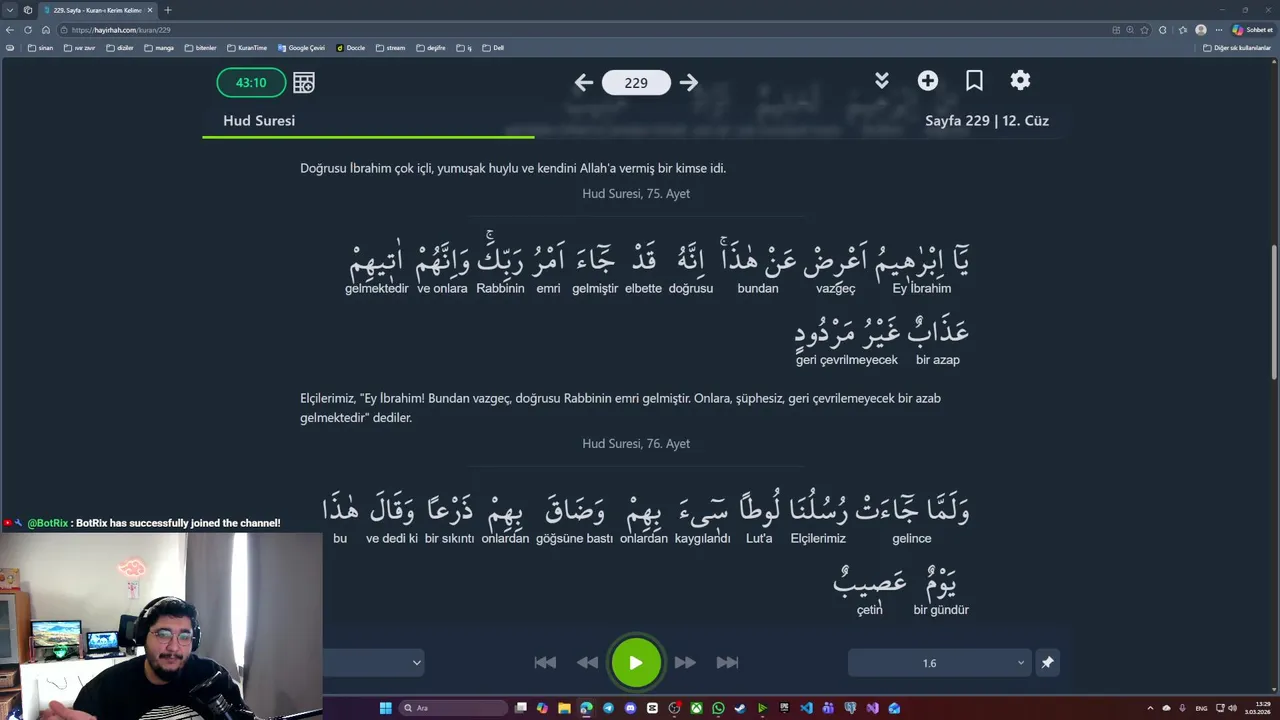Fast-forward the audio playback
Viewport: 1280px width, 720px height.
click(x=685, y=662)
